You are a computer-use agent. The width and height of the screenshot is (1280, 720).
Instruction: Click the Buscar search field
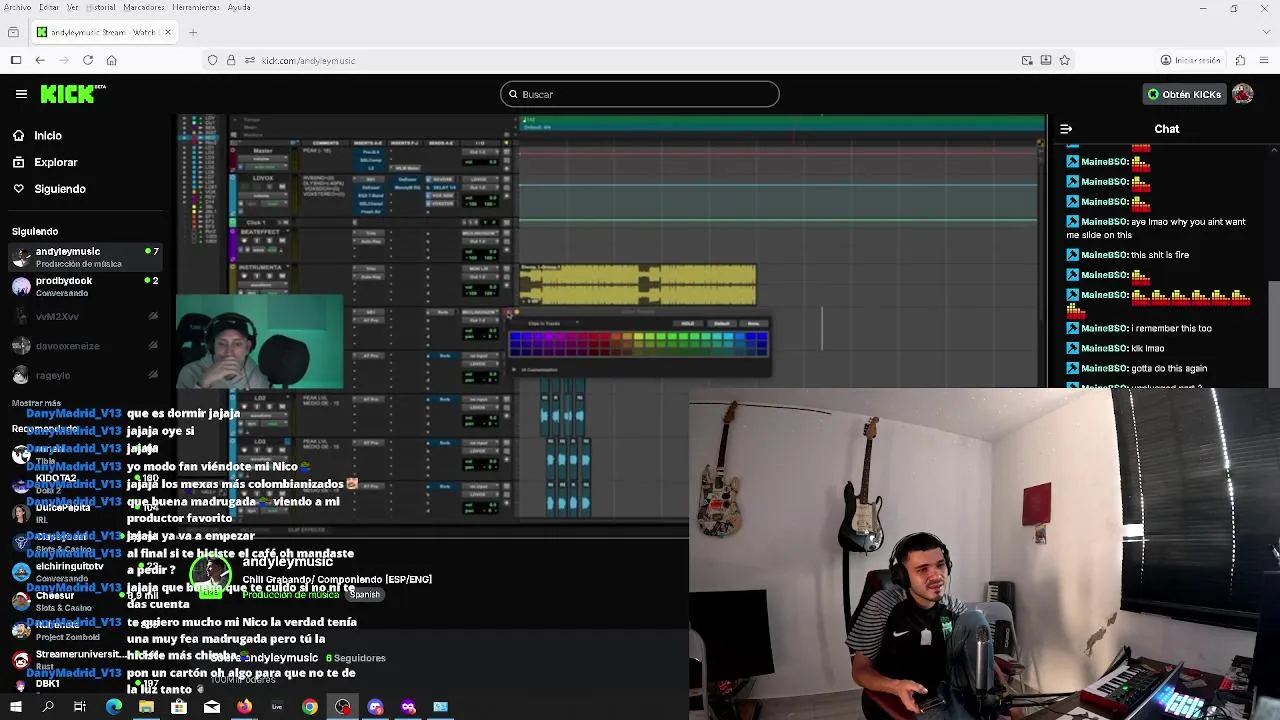pyautogui.click(x=640, y=94)
